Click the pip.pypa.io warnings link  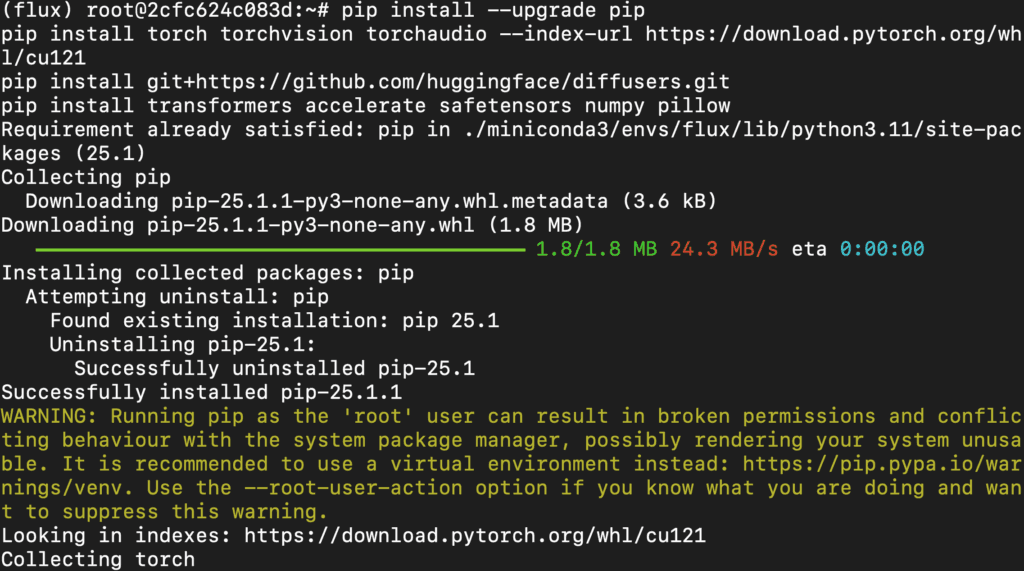pyautogui.click(x=882, y=464)
